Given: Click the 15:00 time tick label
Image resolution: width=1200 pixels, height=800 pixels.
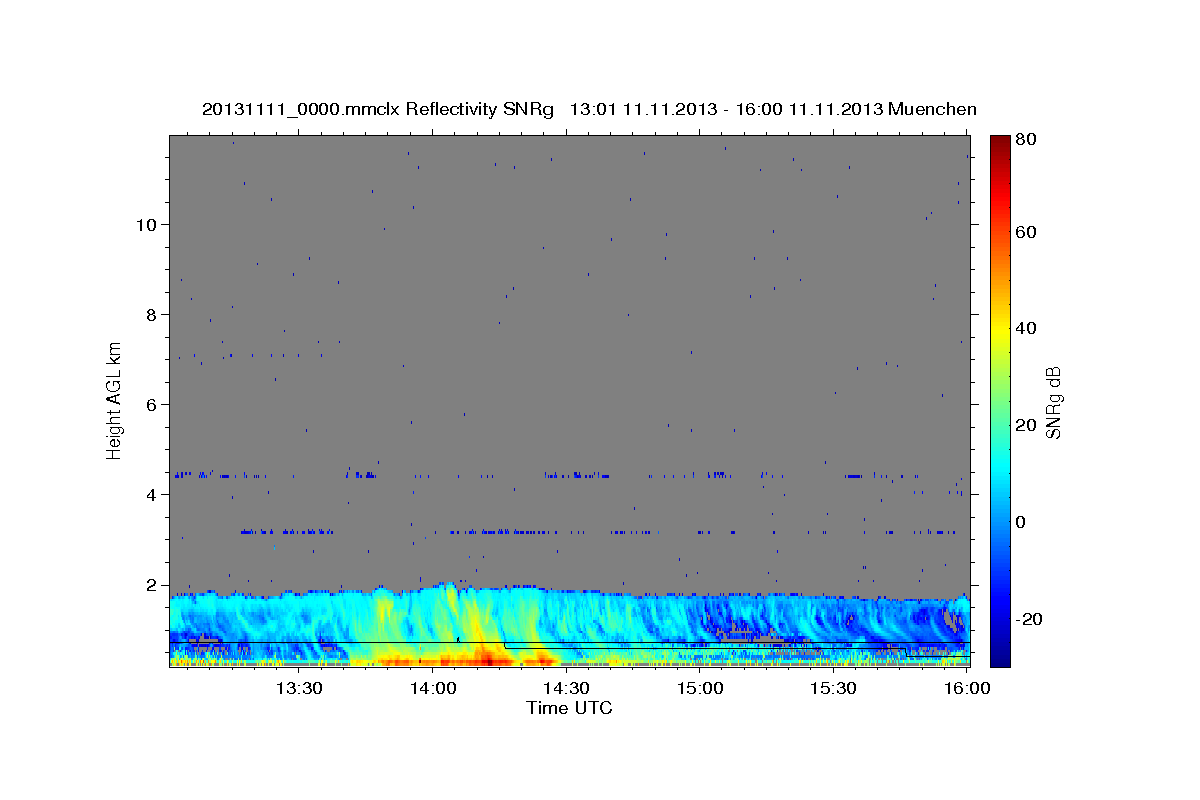Looking at the screenshot, I should [701, 688].
